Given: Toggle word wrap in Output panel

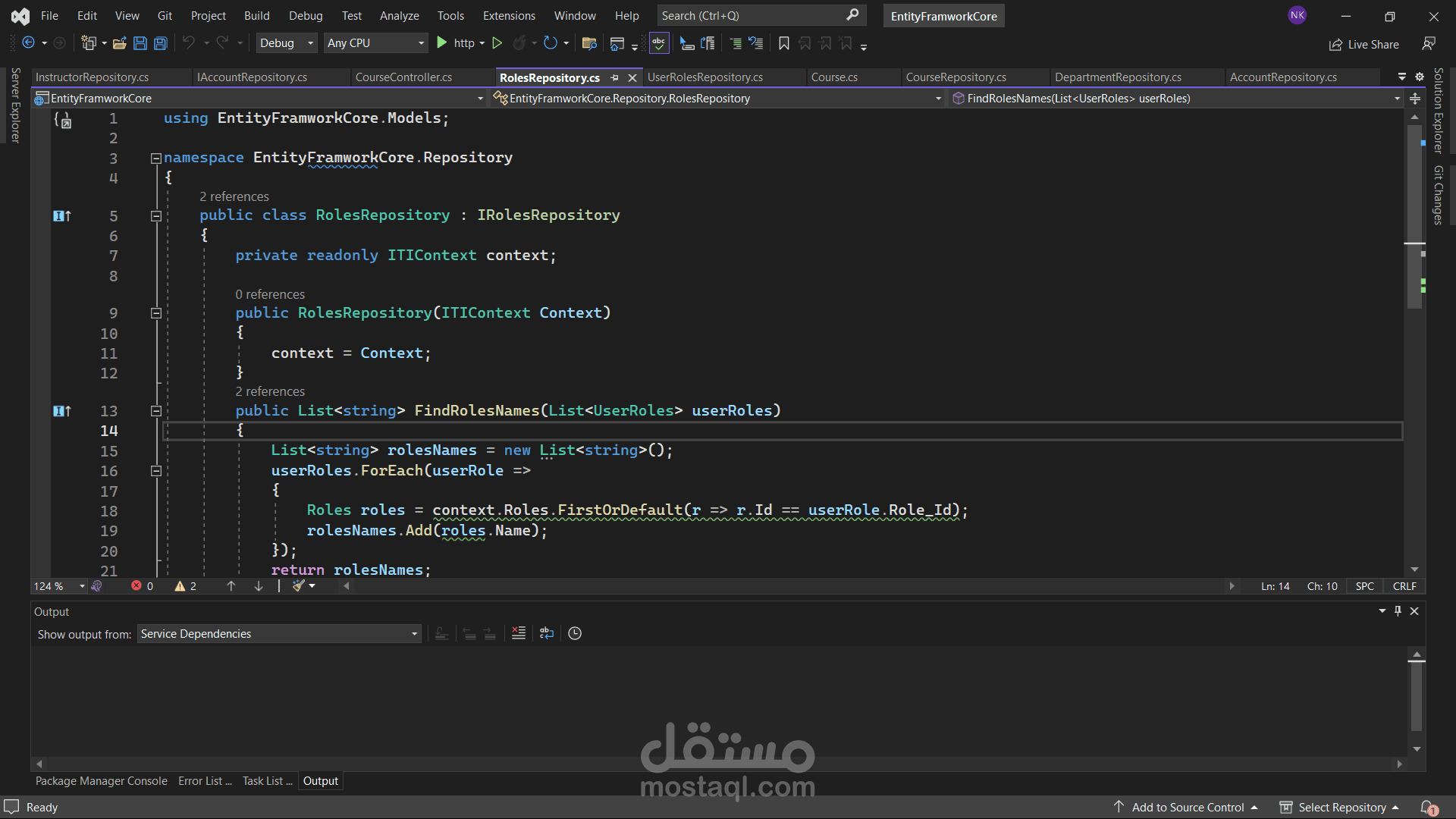Looking at the screenshot, I should pyautogui.click(x=547, y=633).
